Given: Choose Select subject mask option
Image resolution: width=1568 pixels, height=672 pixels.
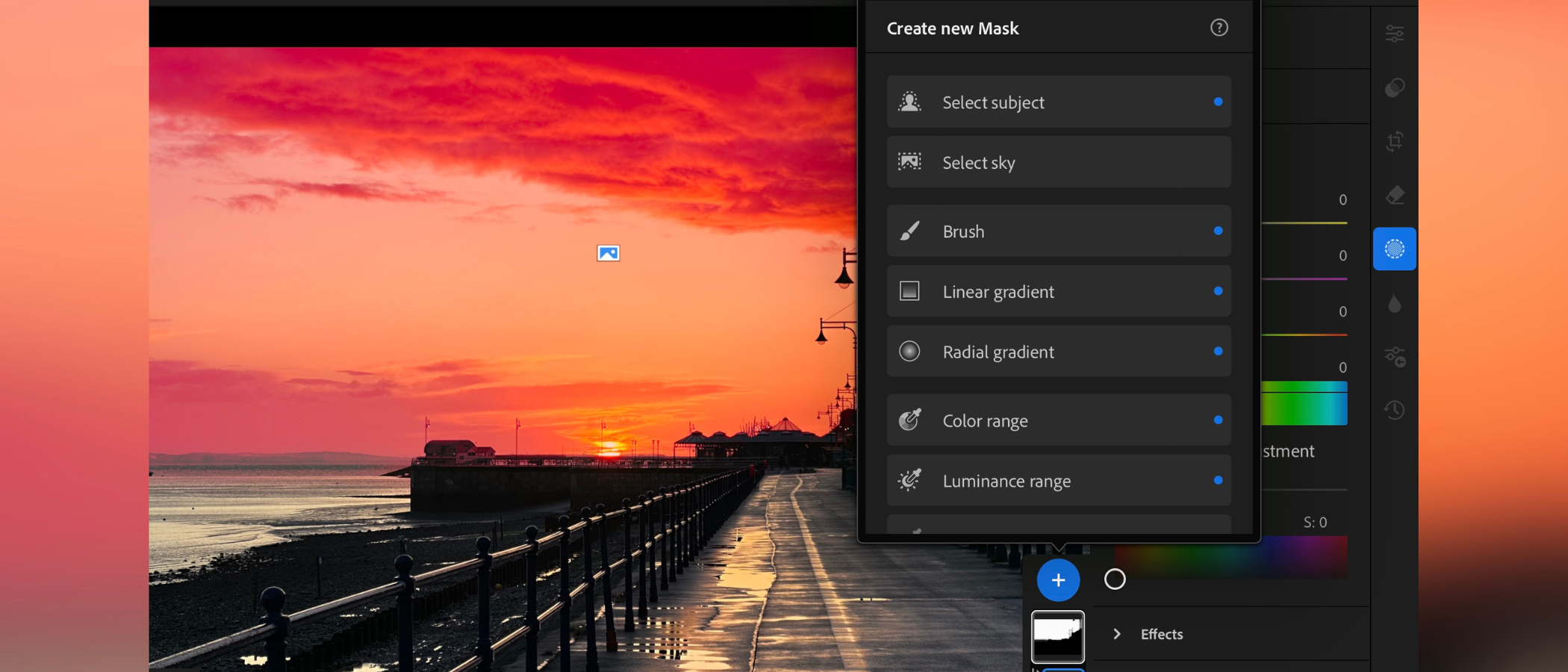Looking at the screenshot, I should tap(1059, 102).
